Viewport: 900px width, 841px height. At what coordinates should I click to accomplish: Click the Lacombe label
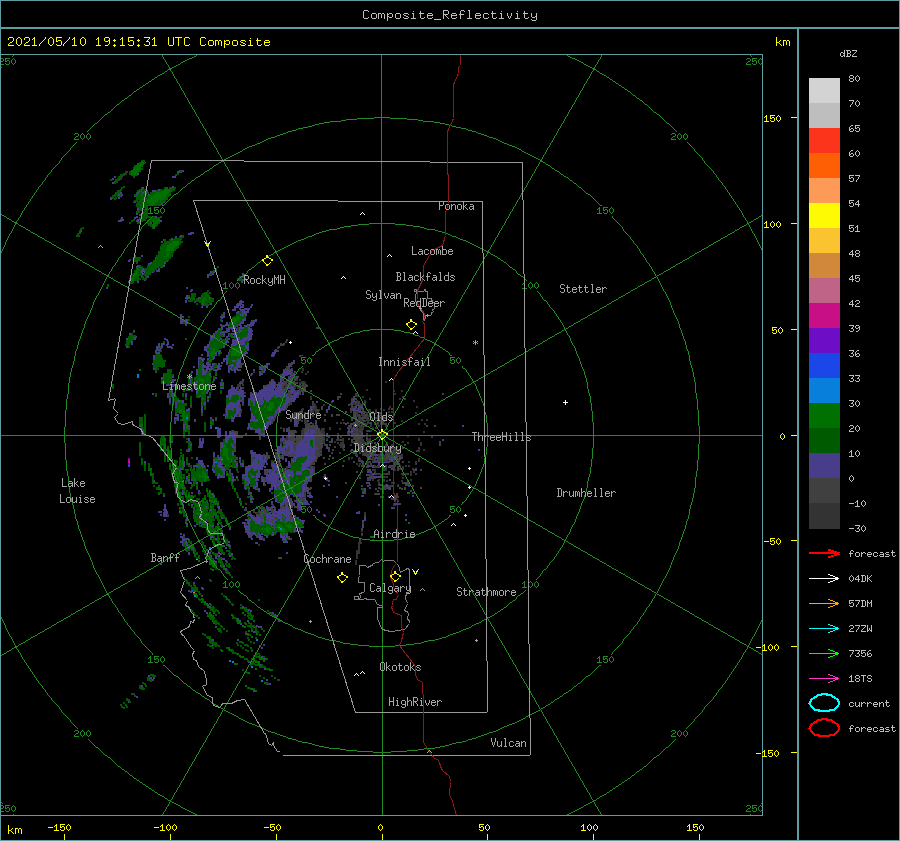(x=432, y=251)
